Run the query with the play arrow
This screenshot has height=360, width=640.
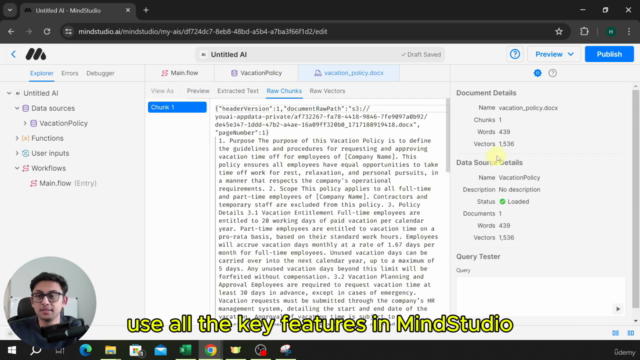point(618,309)
